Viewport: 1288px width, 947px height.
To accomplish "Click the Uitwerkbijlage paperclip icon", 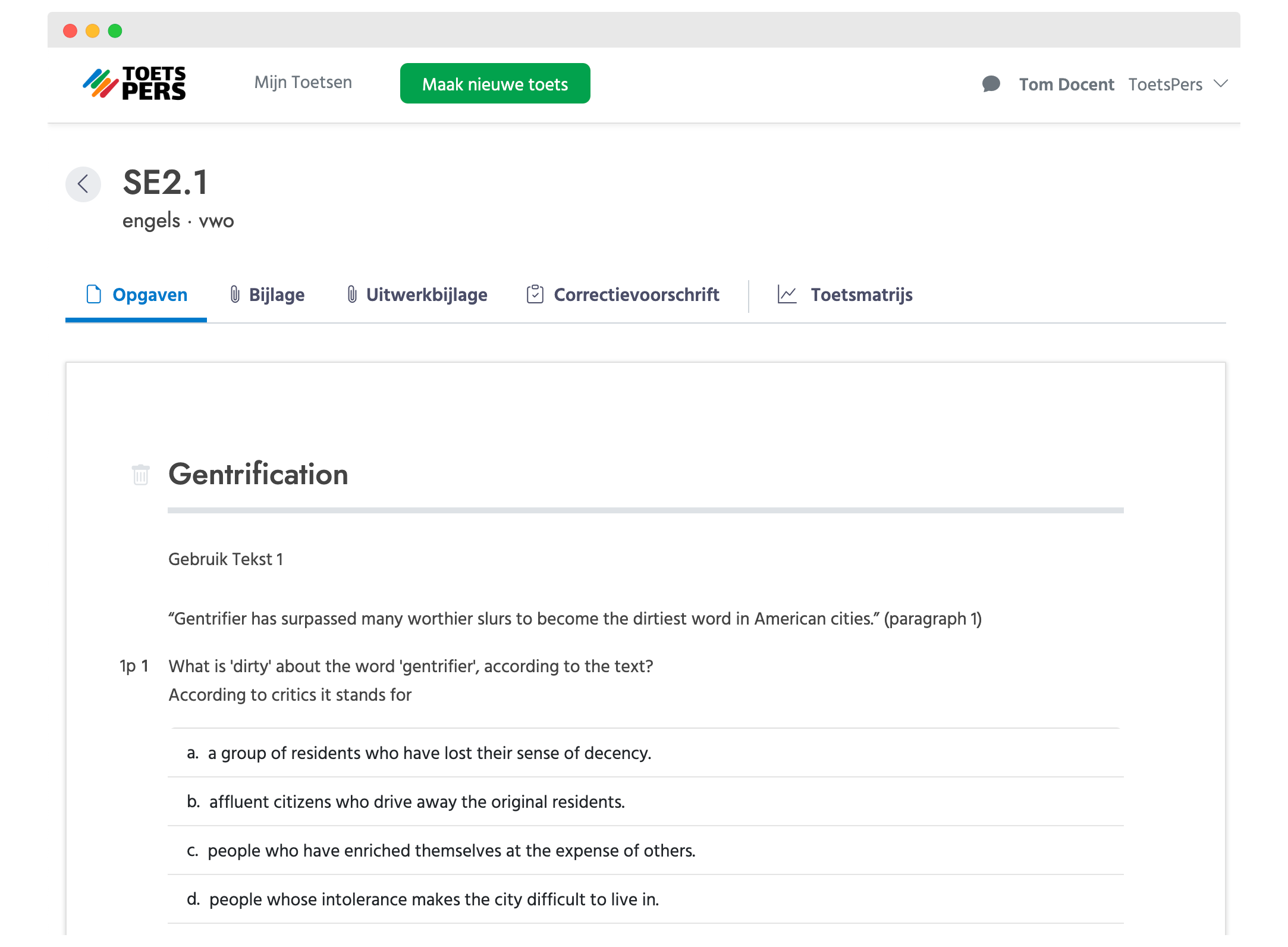I will coord(352,294).
